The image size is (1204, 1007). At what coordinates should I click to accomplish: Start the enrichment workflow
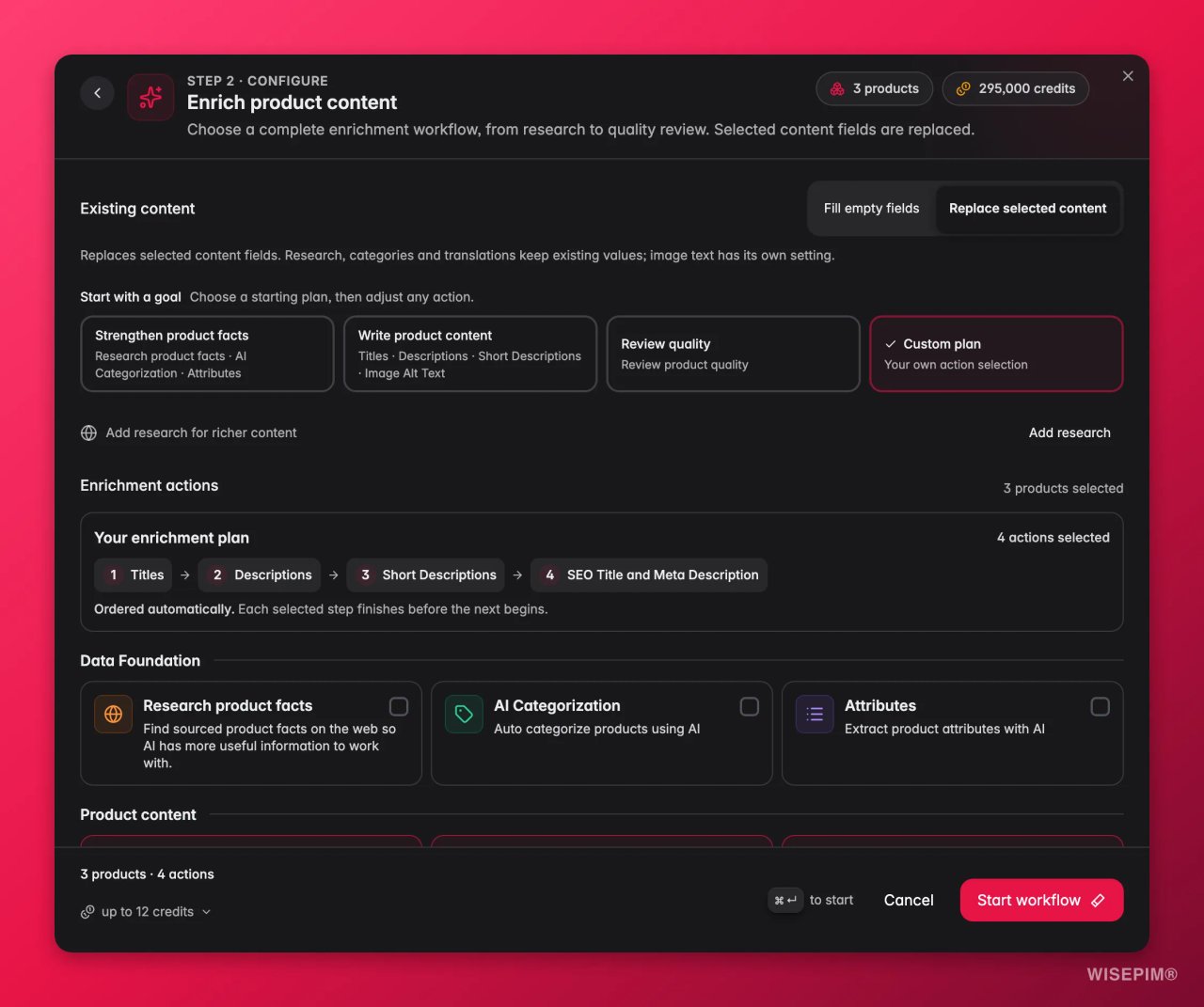[1041, 901]
